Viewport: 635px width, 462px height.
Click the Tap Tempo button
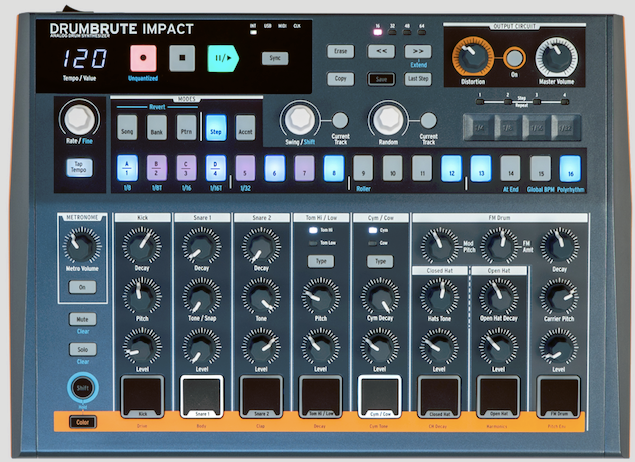pyautogui.click(x=79, y=167)
